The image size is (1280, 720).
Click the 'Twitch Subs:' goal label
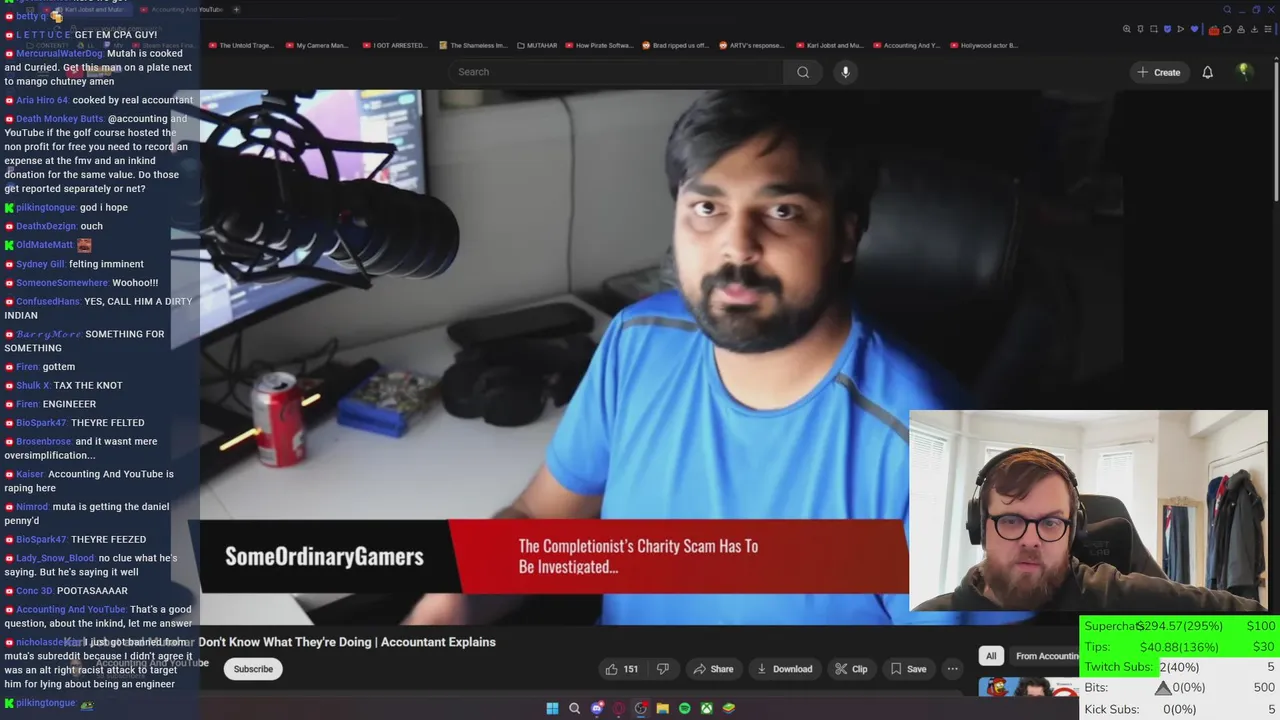click(x=1120, y=667)
